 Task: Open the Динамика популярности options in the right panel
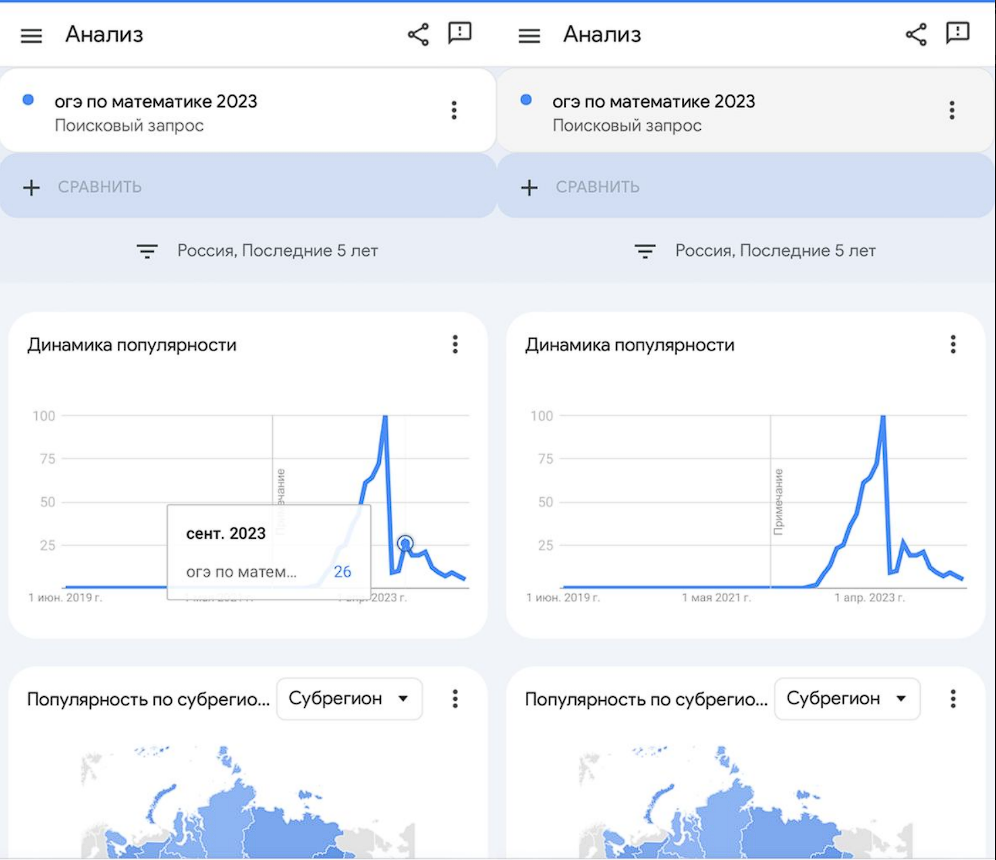pyautogui.click(x=953, y=345)
